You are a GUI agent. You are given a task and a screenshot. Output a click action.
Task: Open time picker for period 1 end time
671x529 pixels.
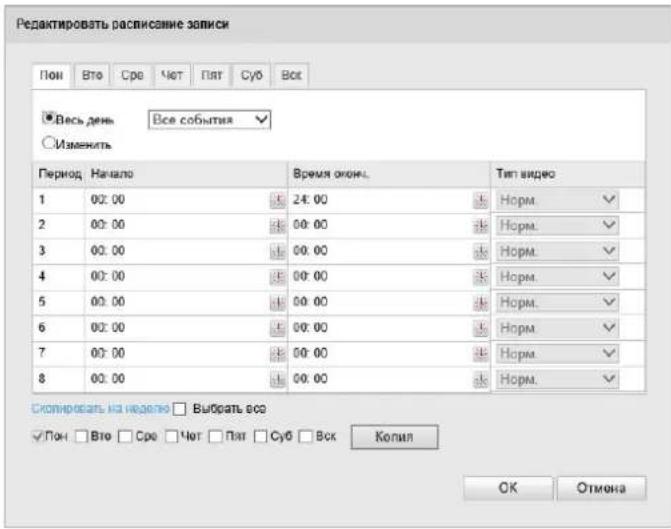[x=481, y=200]
